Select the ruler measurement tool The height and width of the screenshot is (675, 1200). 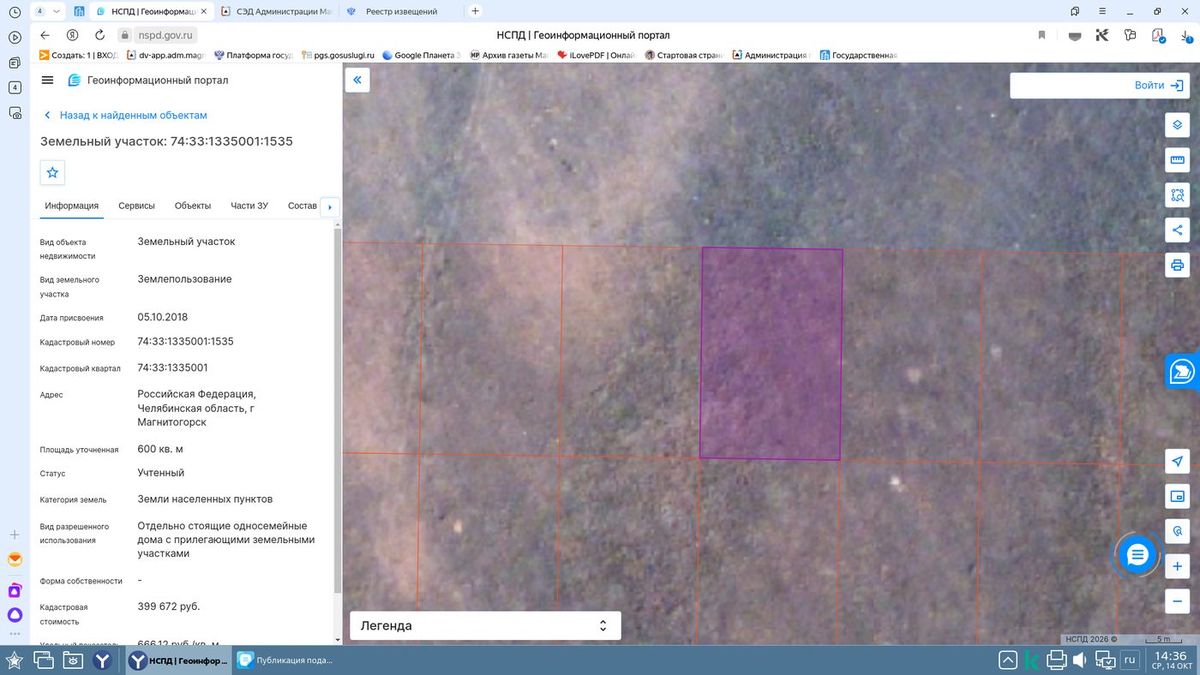pyautogui.click(x=1177, y=160)
